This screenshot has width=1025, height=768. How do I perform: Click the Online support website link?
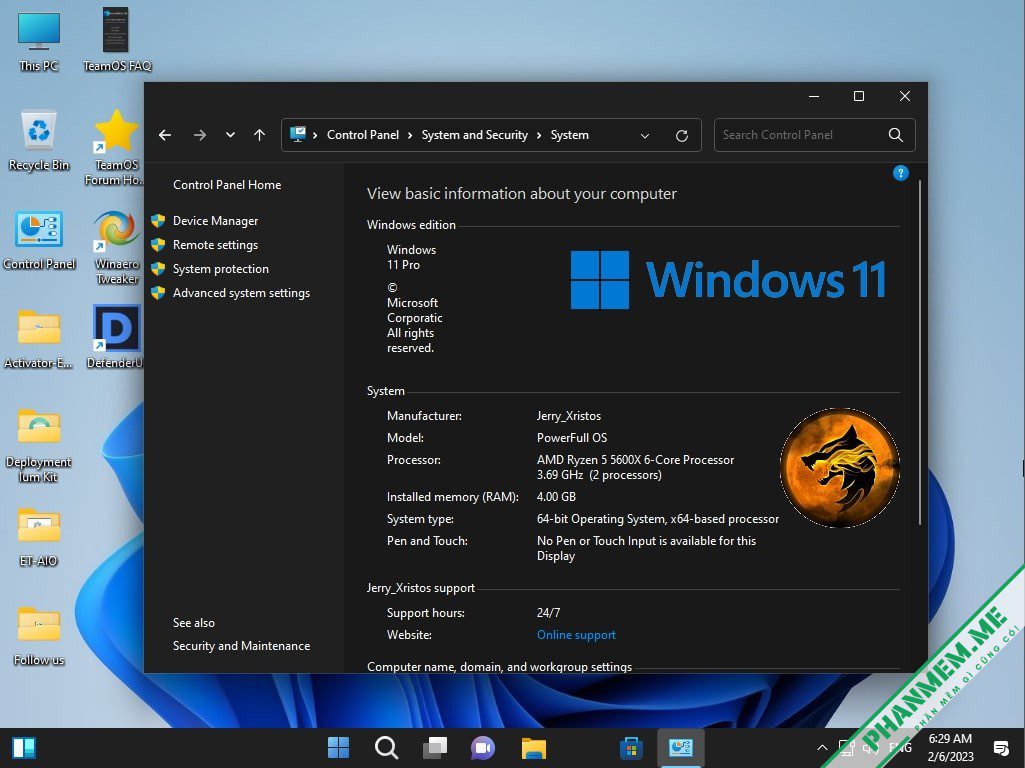[x=576, y=635]
